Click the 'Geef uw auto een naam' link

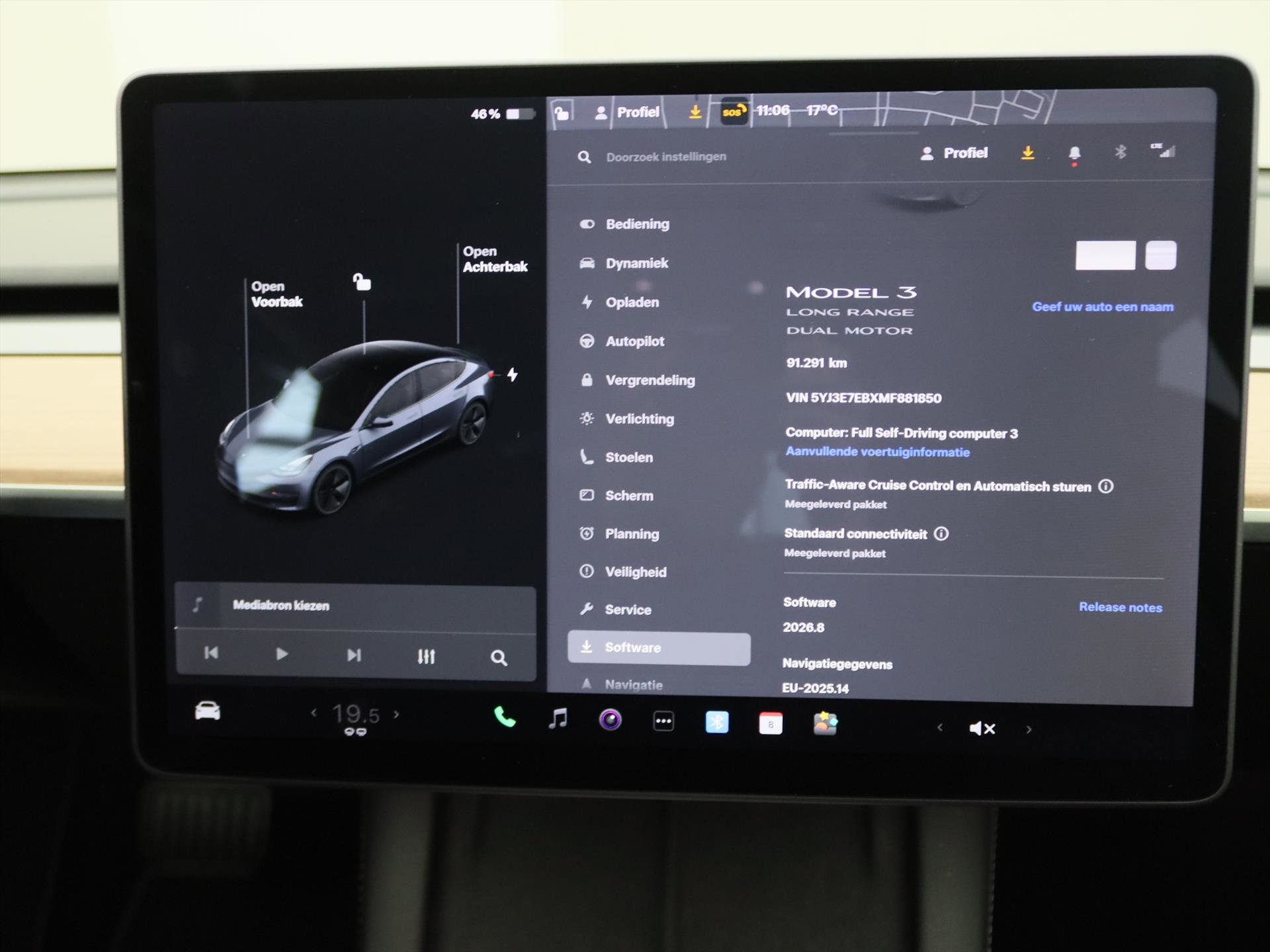tap(1103, 307)
